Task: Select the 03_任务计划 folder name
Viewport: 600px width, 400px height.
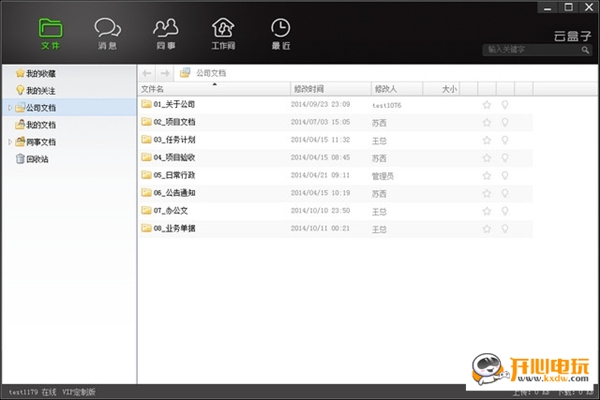Action: [174, 139]
